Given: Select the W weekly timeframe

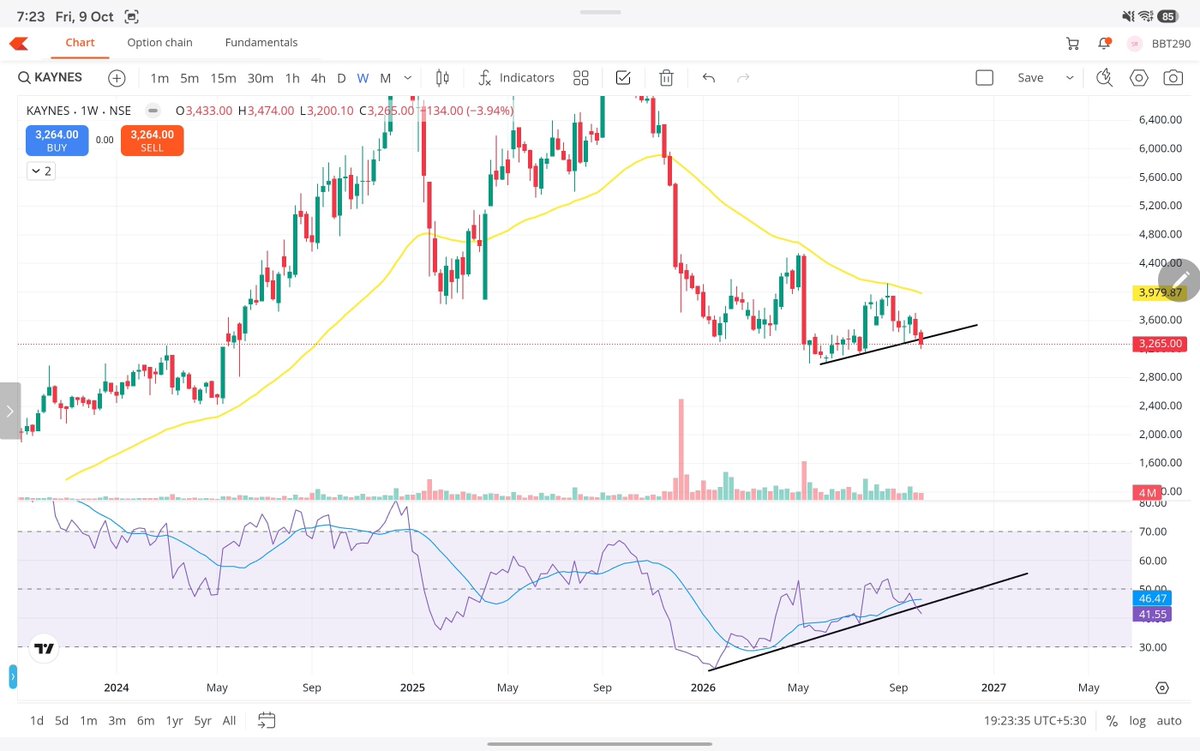Looking at the screenshot, I should pos(363,78).
